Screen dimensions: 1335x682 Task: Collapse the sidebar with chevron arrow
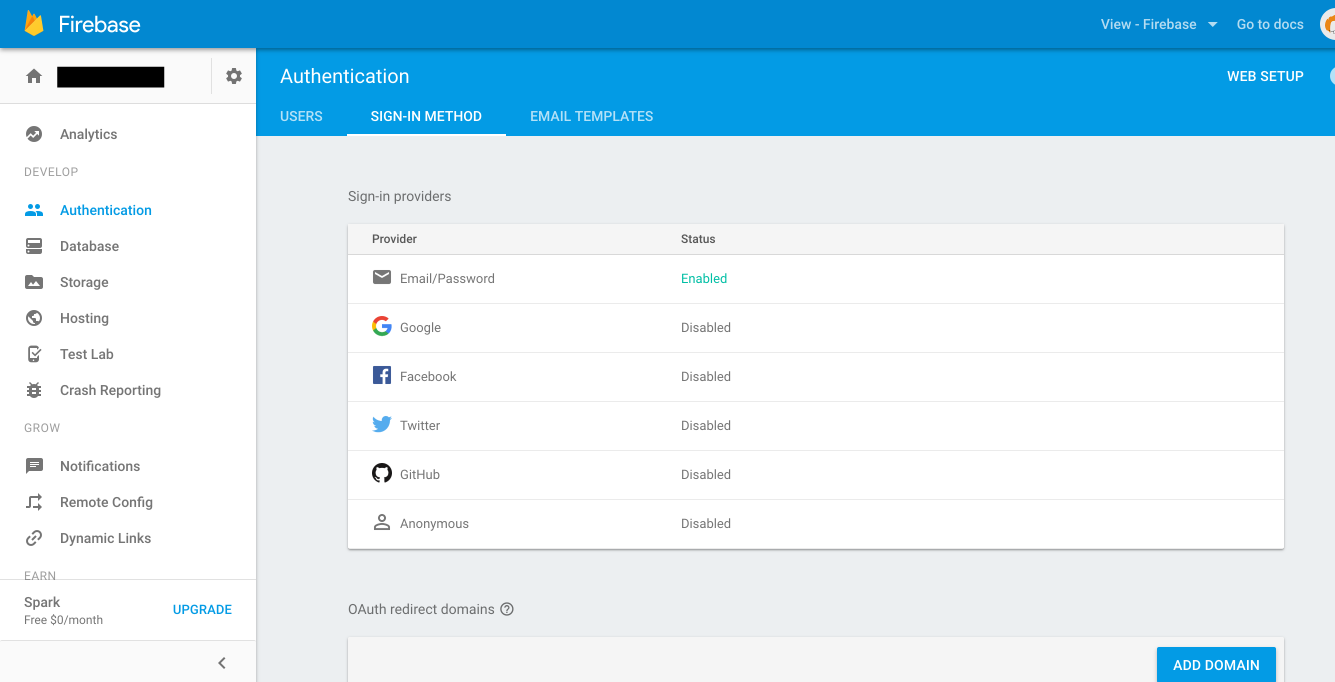(x=222, y=663)
